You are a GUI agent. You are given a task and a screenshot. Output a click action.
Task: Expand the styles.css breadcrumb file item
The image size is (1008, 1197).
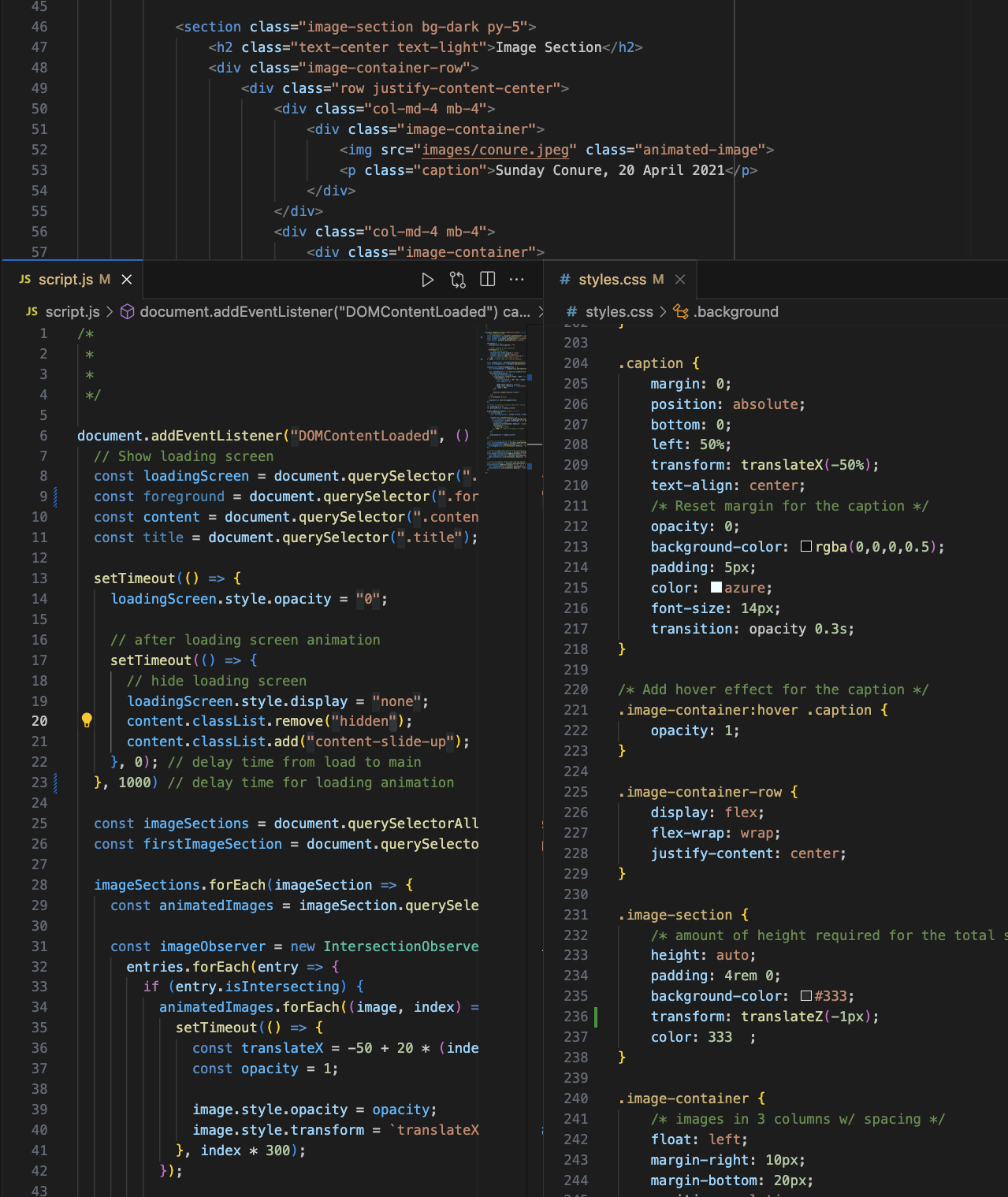619,312
